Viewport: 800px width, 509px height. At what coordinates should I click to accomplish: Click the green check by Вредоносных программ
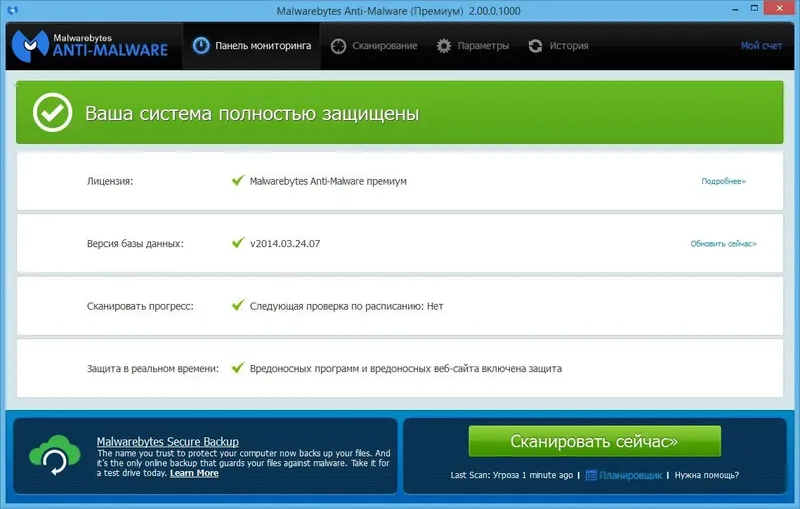(x=238, y=368)
